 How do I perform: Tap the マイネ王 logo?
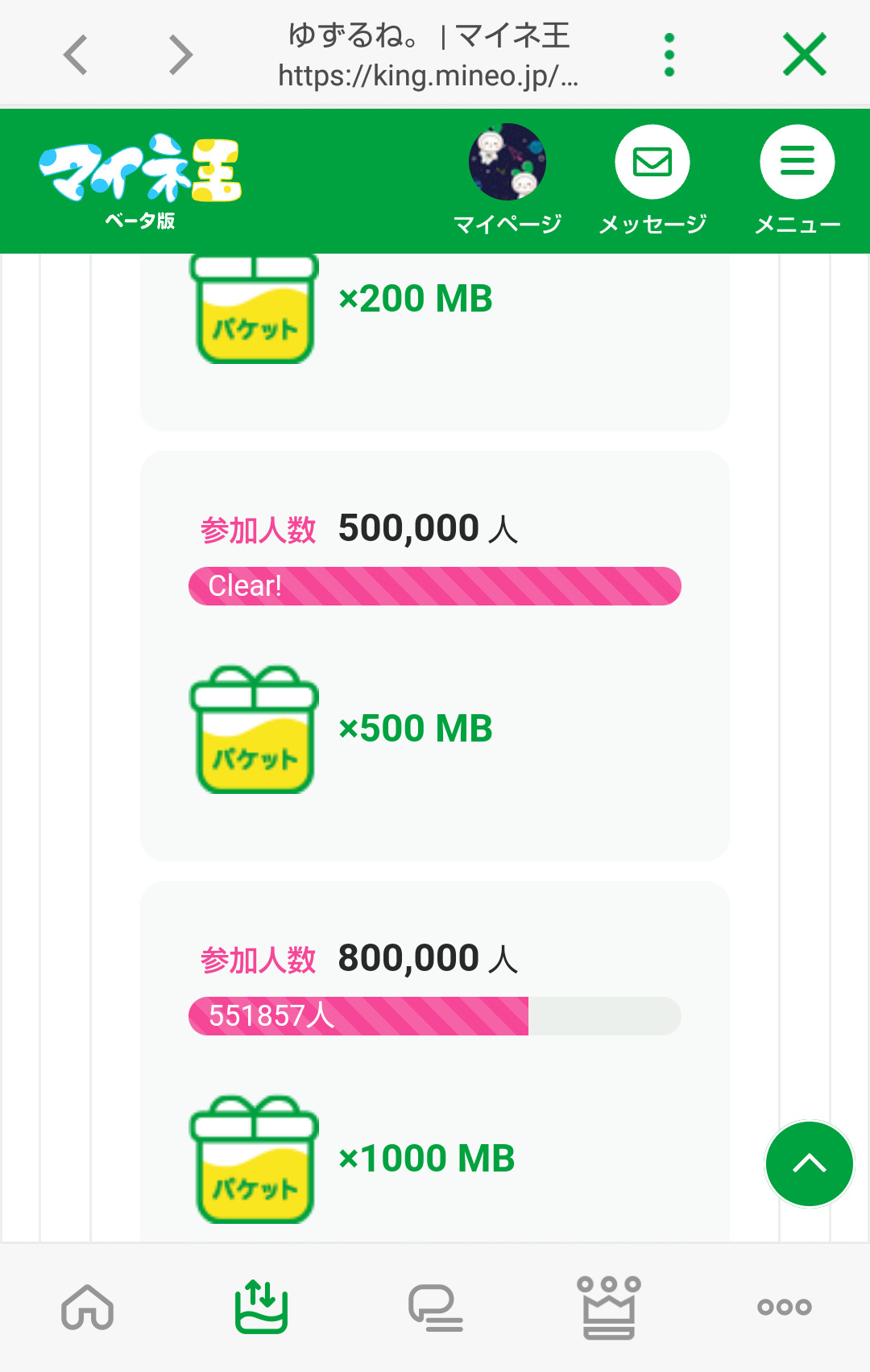coord(140,179)
